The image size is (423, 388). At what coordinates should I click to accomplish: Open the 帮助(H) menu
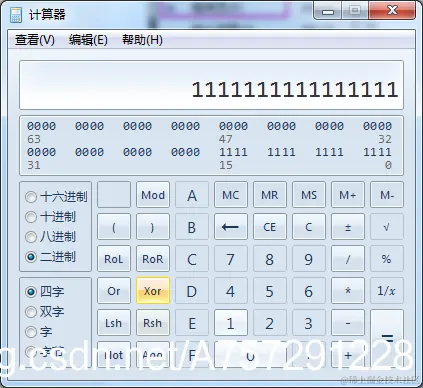142,40
